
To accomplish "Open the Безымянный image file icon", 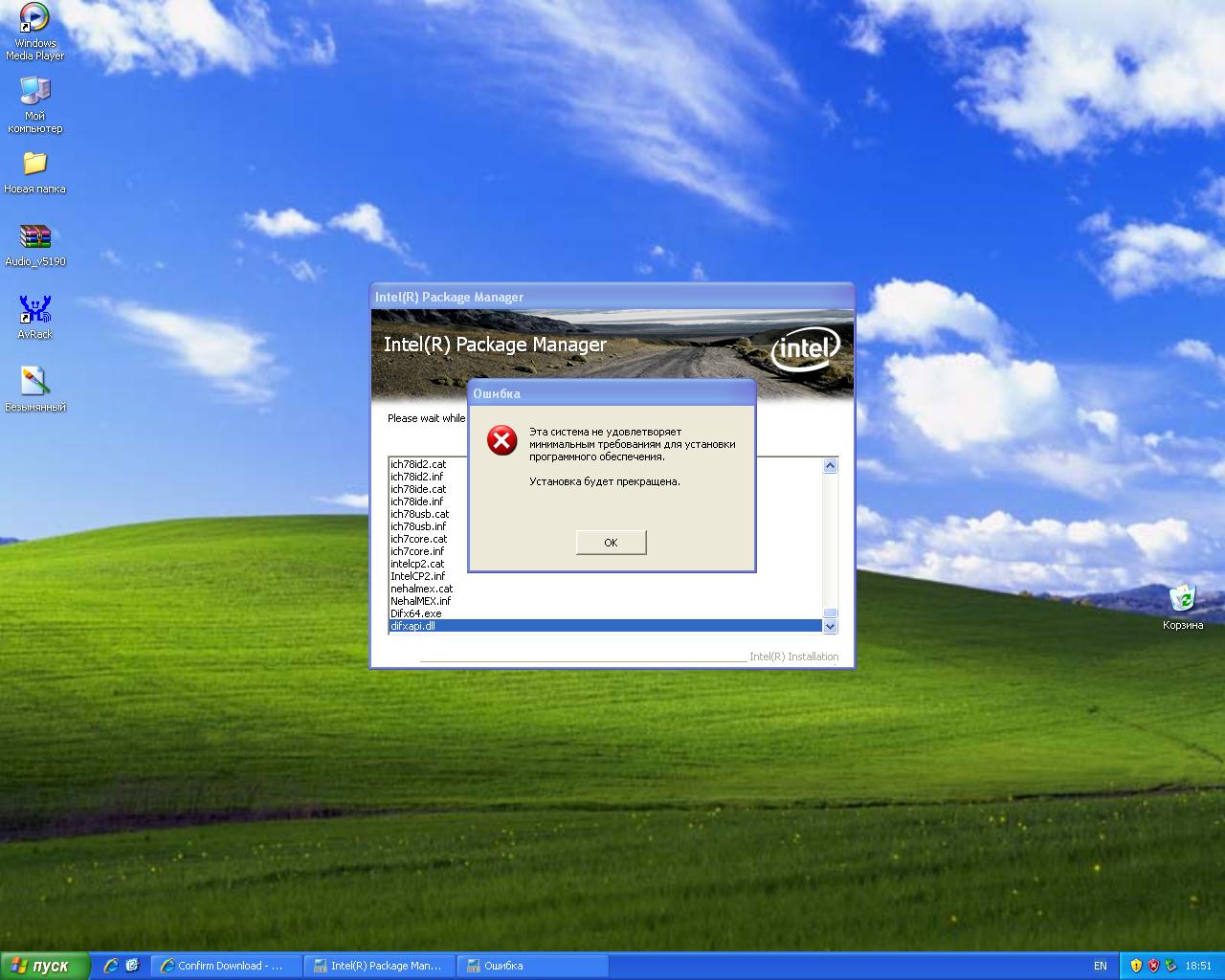I will [35, 390].
